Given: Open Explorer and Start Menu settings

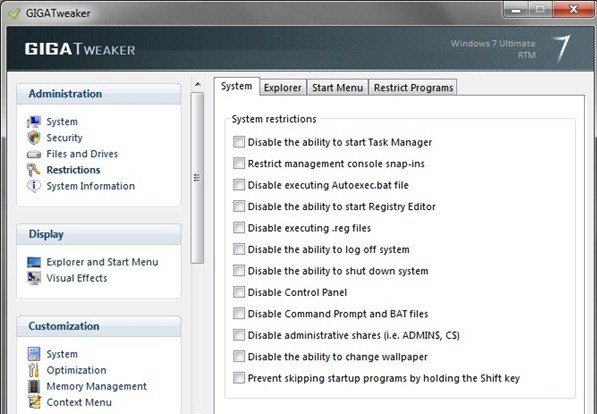Looking at the screenshot, I should pyautogui.click(x=102, y=262).
